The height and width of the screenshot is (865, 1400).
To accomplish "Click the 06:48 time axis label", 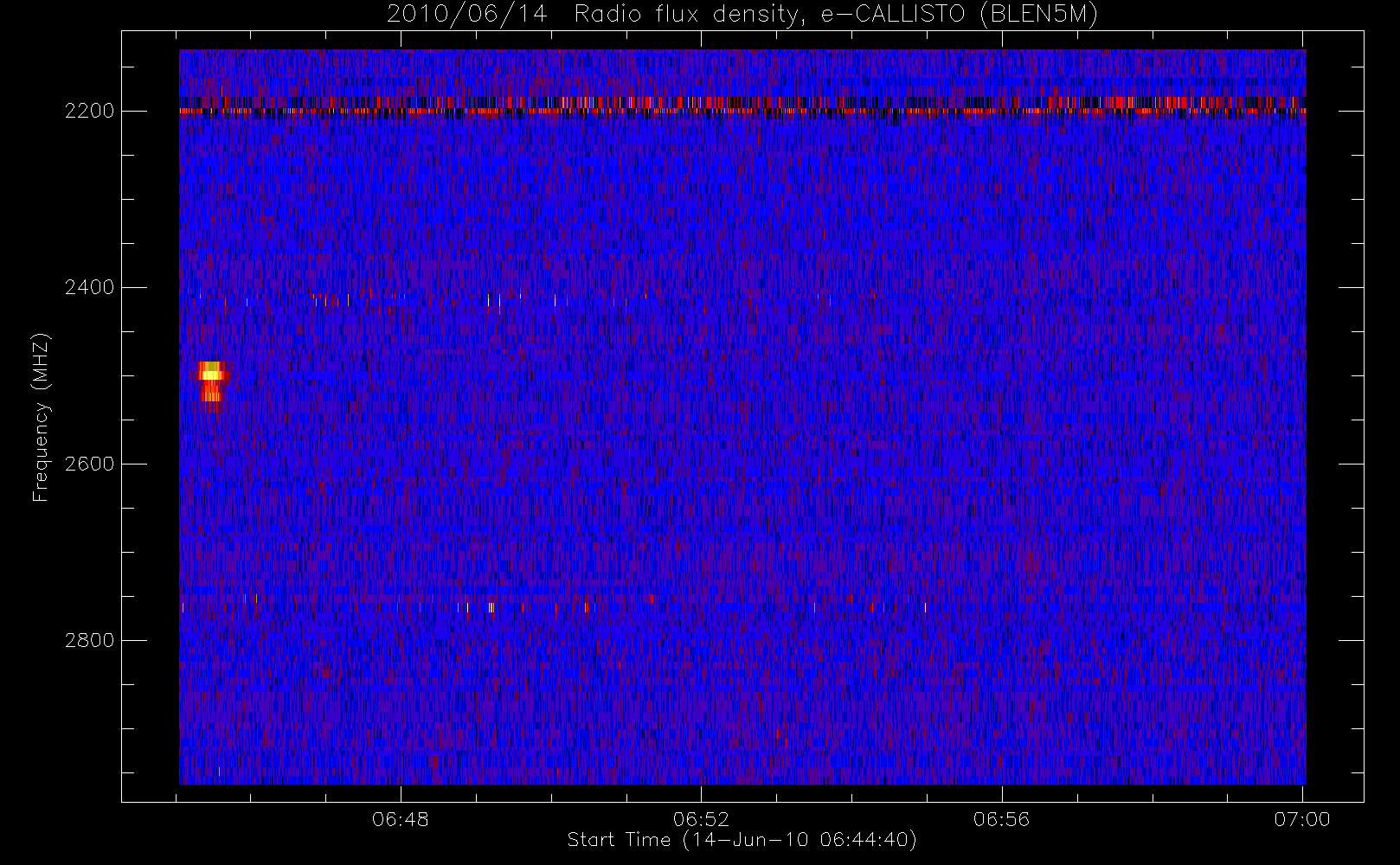I will click(x=401, y=819).
